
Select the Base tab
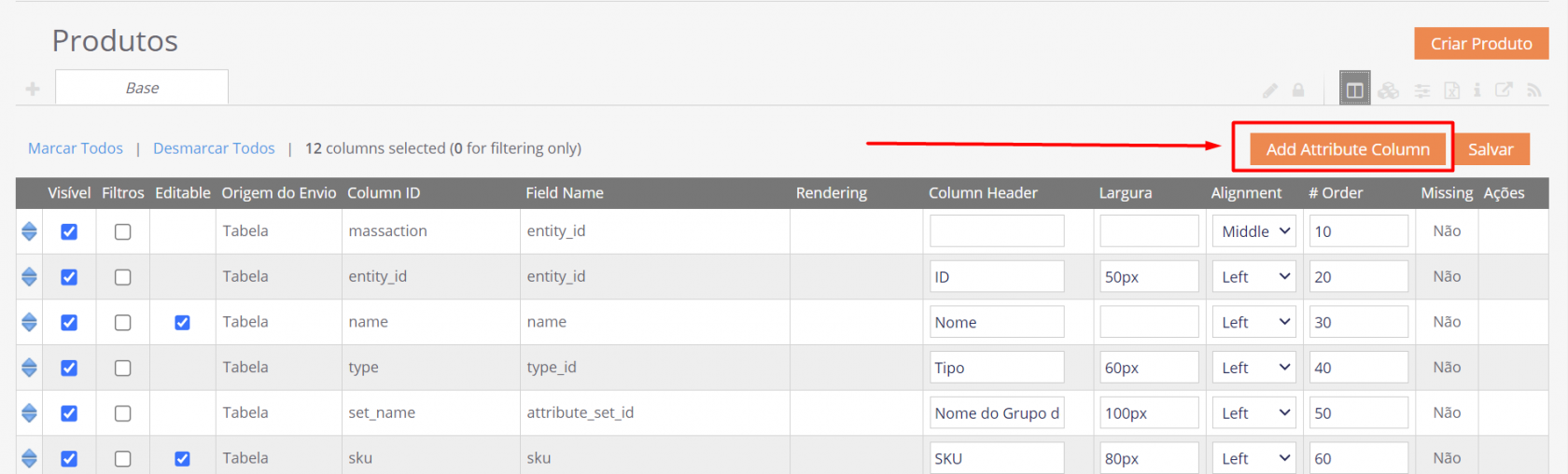click(142, 88)
